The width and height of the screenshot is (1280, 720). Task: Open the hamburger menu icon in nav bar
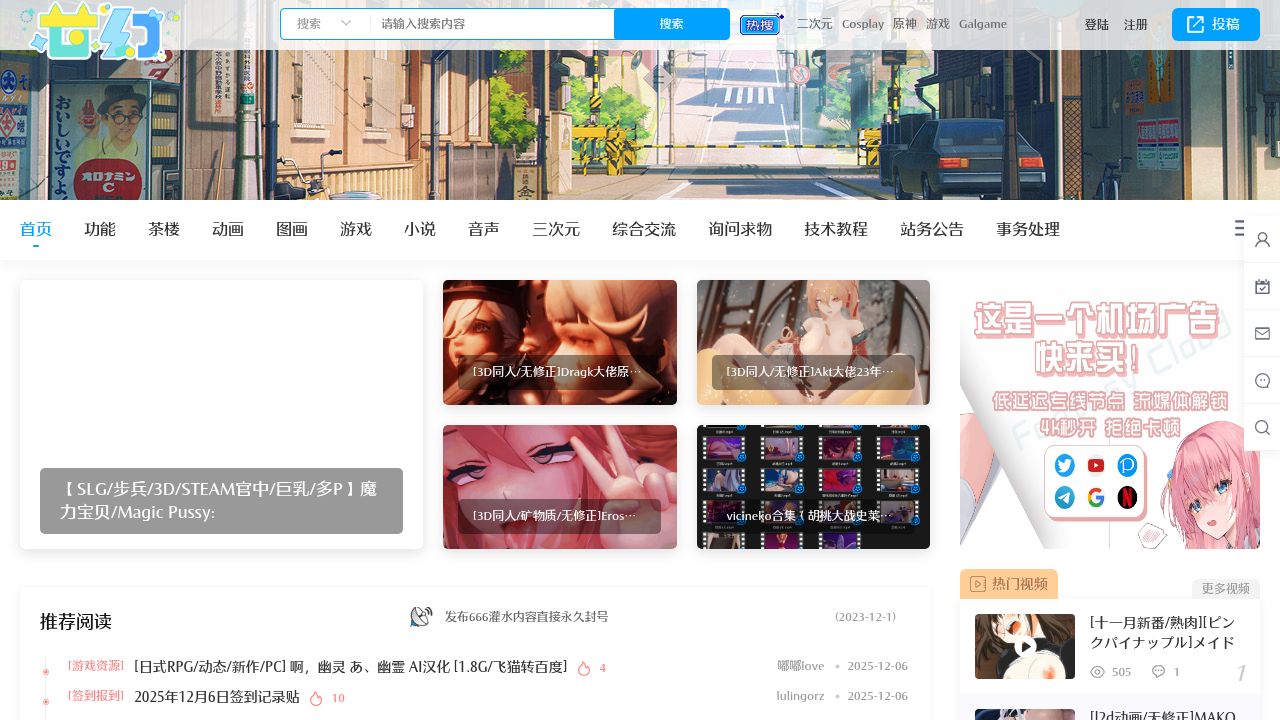(1240, 229)
